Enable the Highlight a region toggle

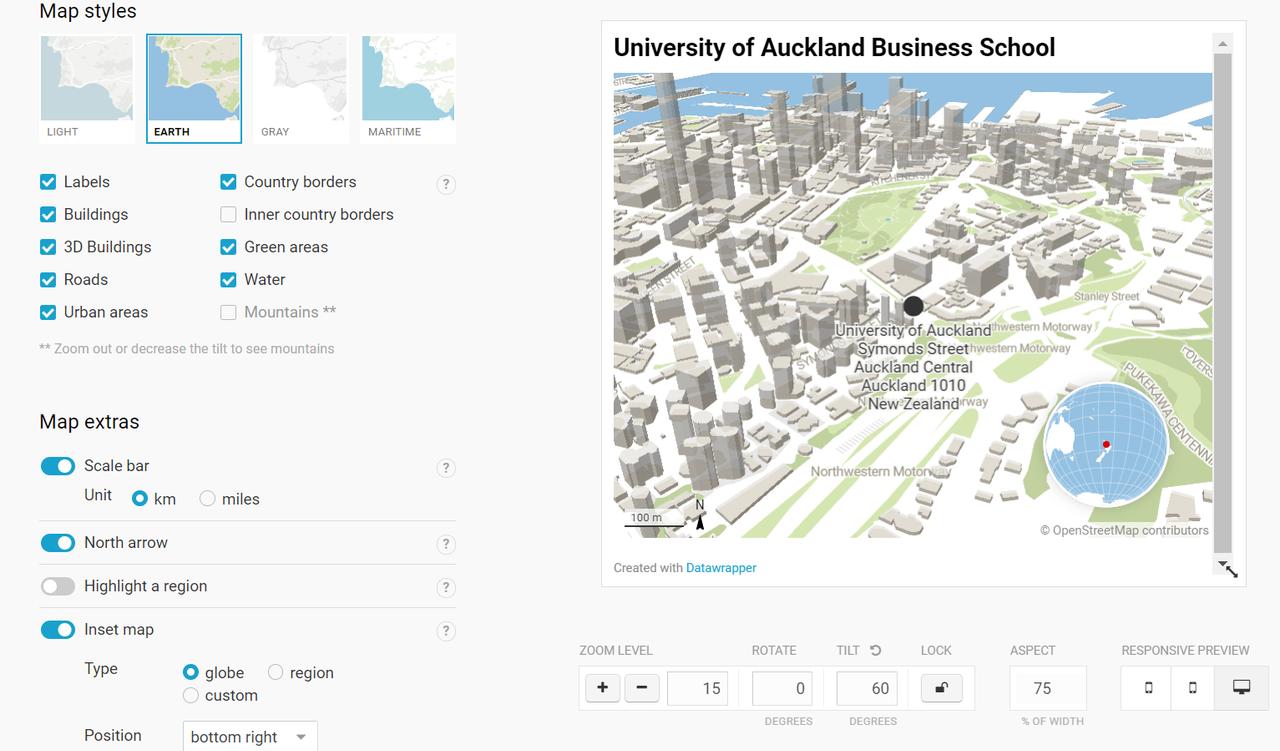pos(58,586)
